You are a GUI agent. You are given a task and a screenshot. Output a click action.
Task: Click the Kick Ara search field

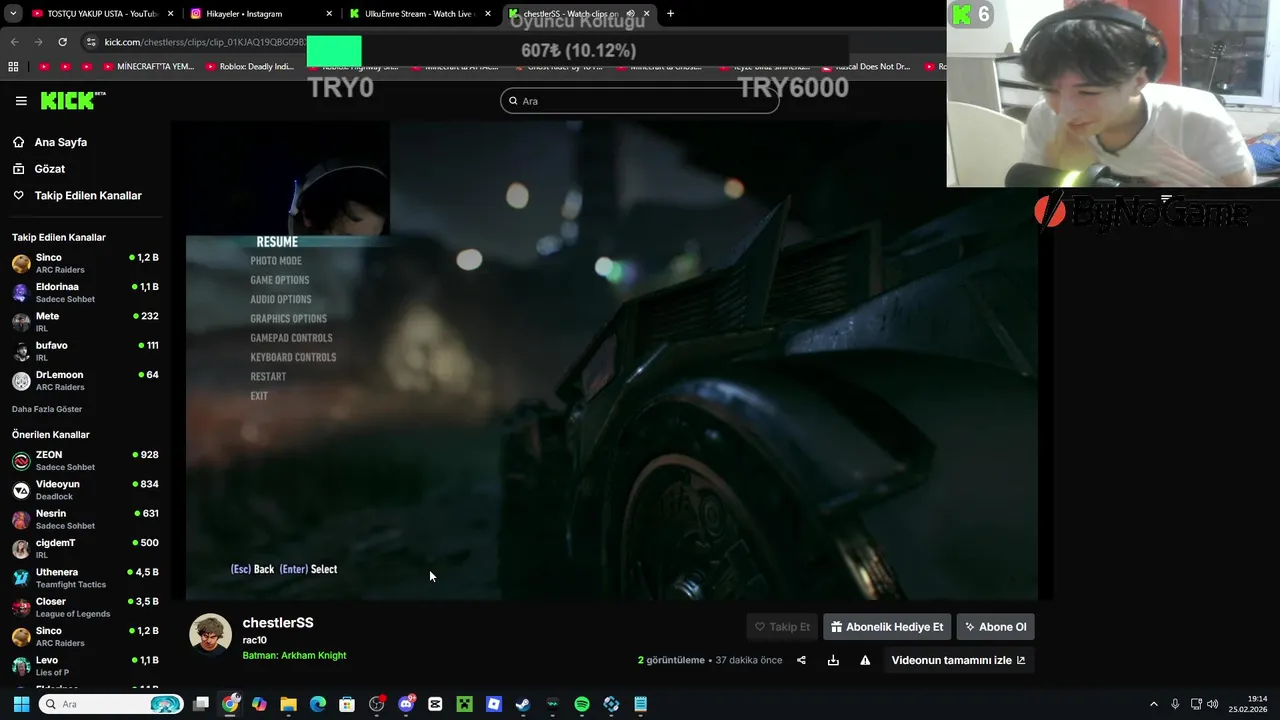[640, 101]
